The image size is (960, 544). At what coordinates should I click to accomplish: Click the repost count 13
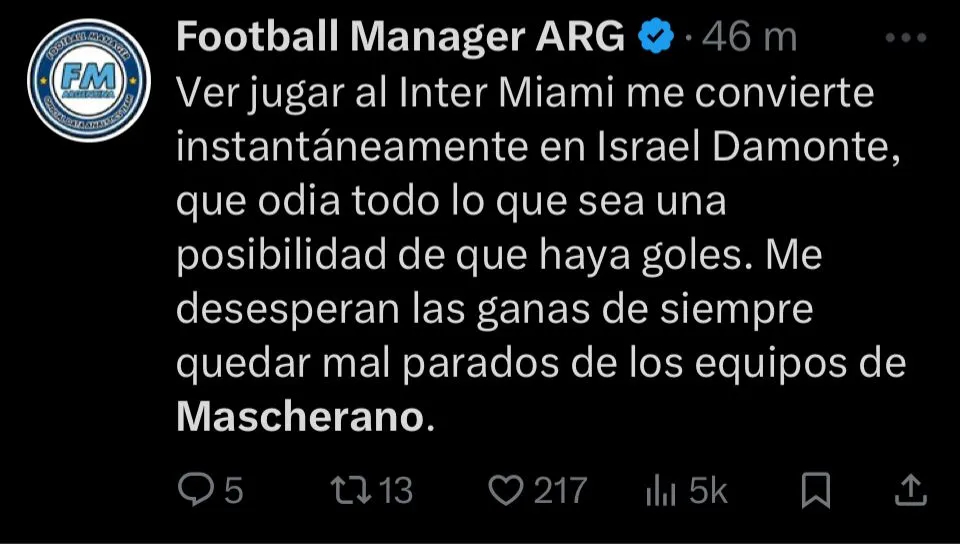click(x=396, y=490)
